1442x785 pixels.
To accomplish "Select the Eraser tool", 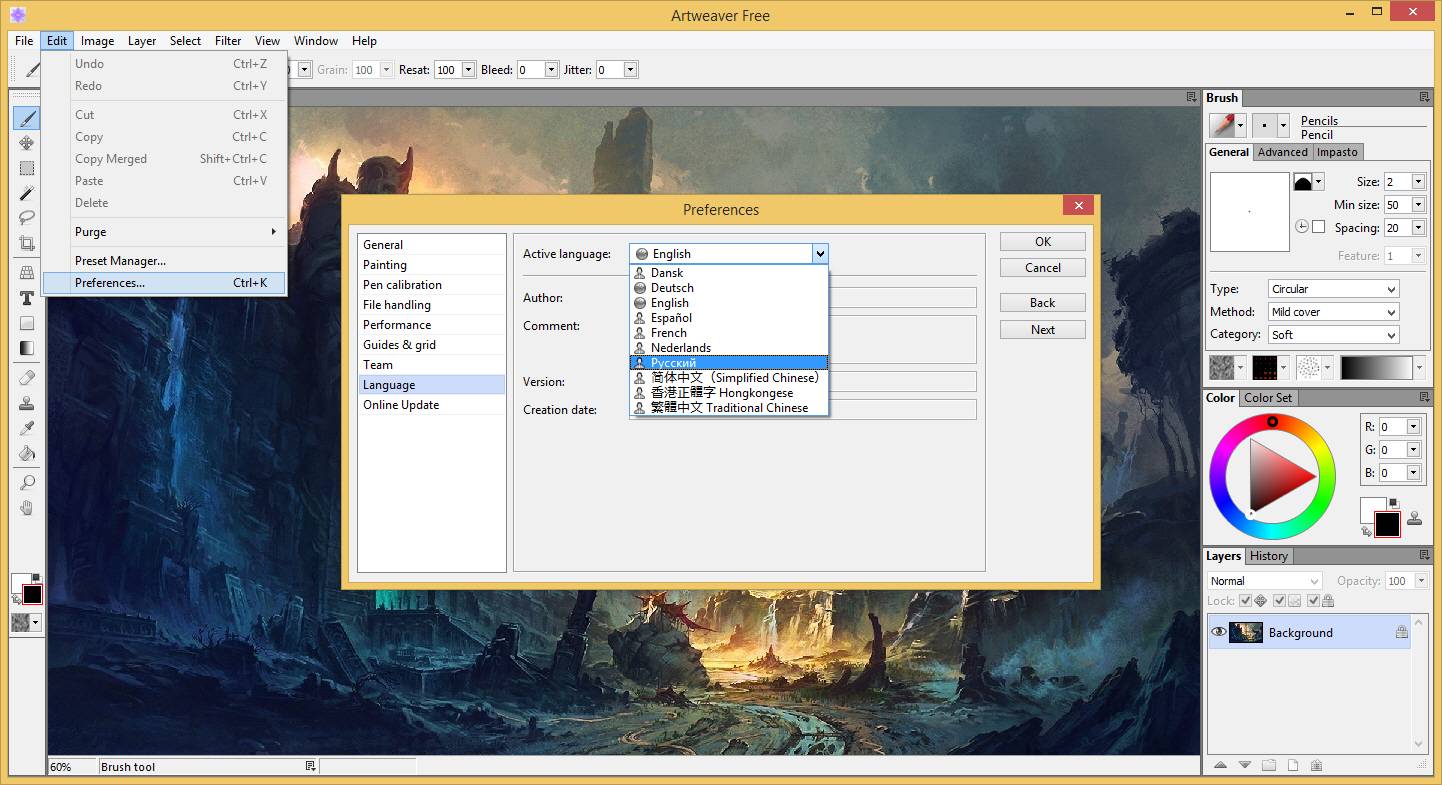I will [27, 378].
